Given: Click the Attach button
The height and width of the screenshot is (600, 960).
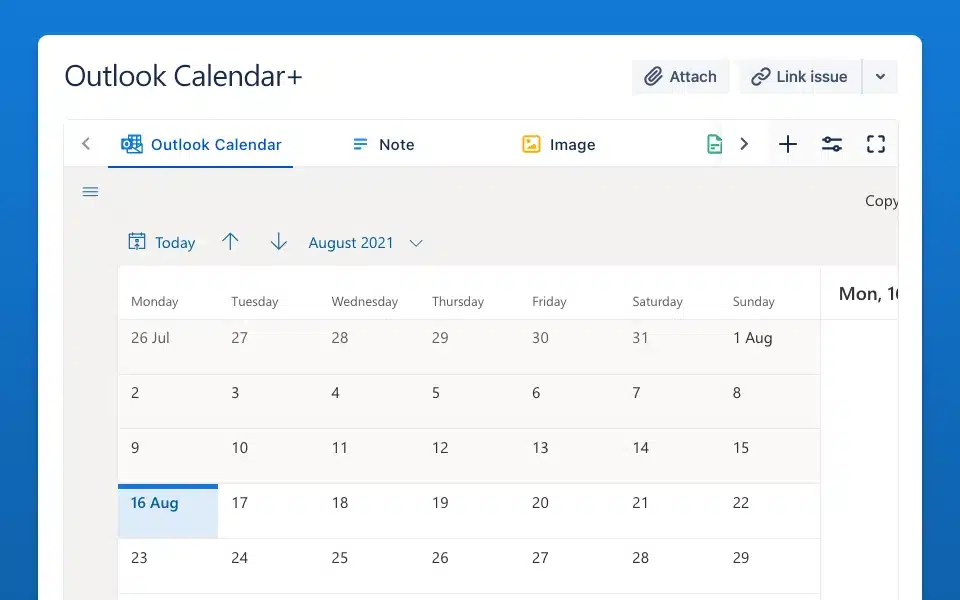Looking at the screenshot, I should point(680,77).
